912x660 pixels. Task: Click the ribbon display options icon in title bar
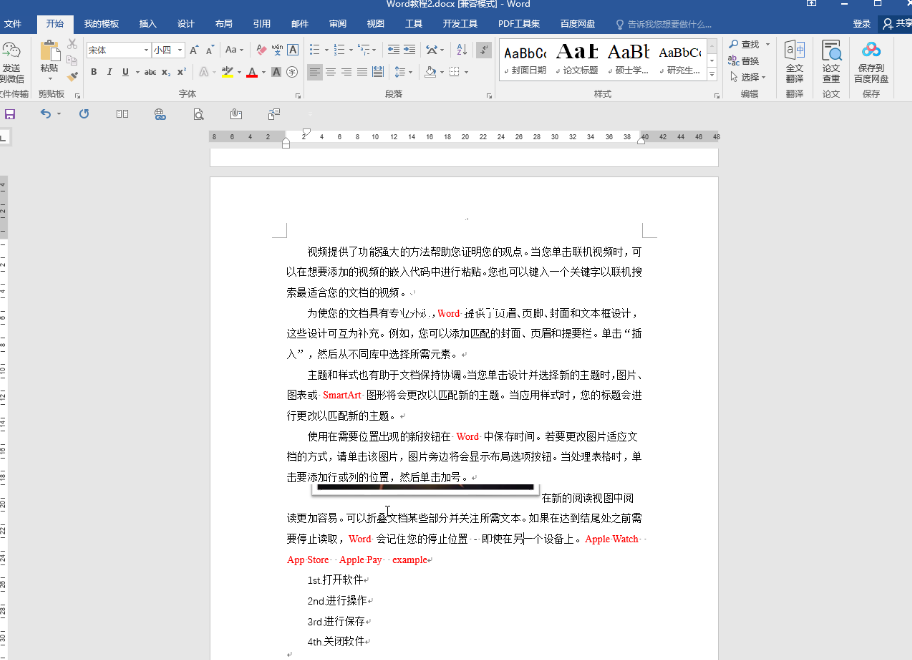(811, 3)
